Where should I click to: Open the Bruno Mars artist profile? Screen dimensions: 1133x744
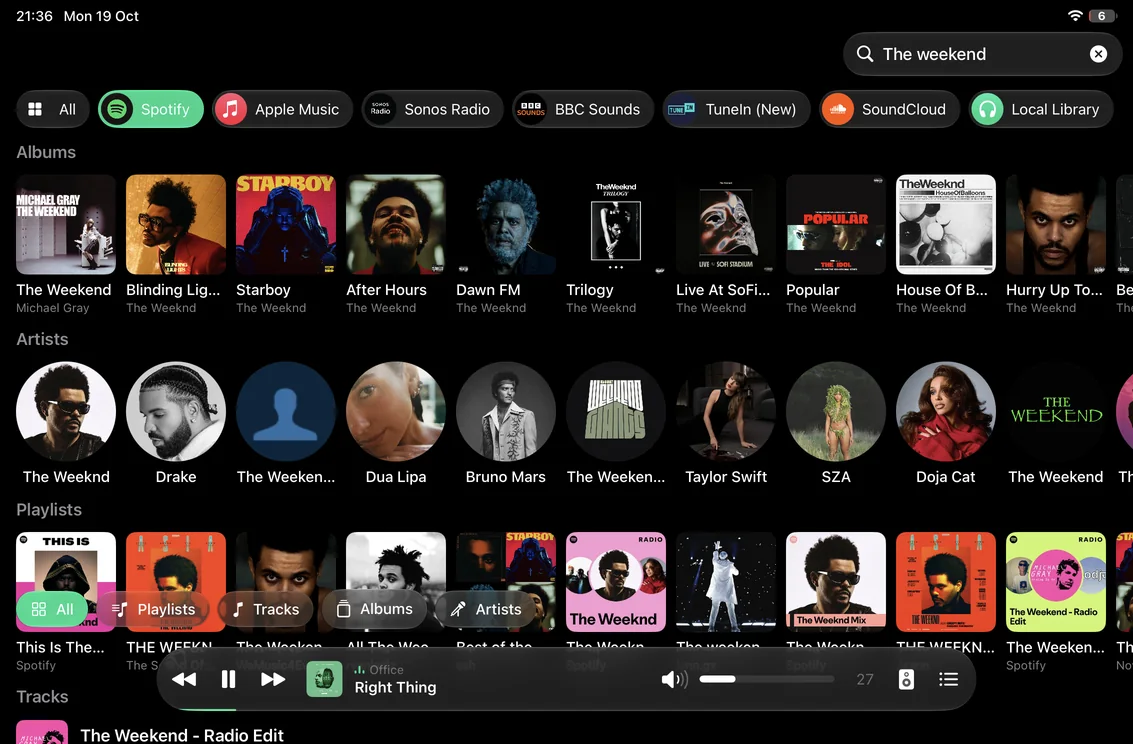(506, 412)
